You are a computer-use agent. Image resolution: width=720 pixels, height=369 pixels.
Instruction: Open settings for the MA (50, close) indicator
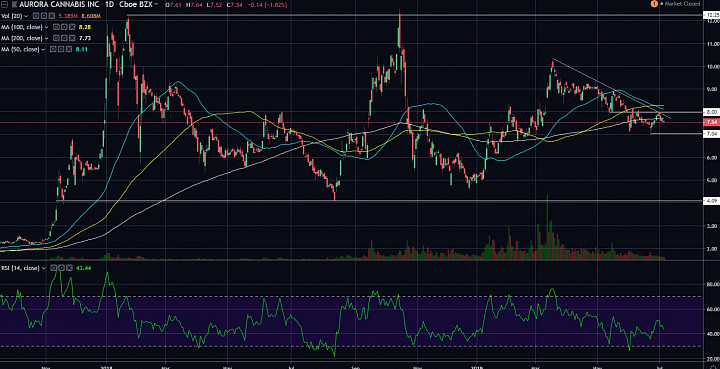61,49
